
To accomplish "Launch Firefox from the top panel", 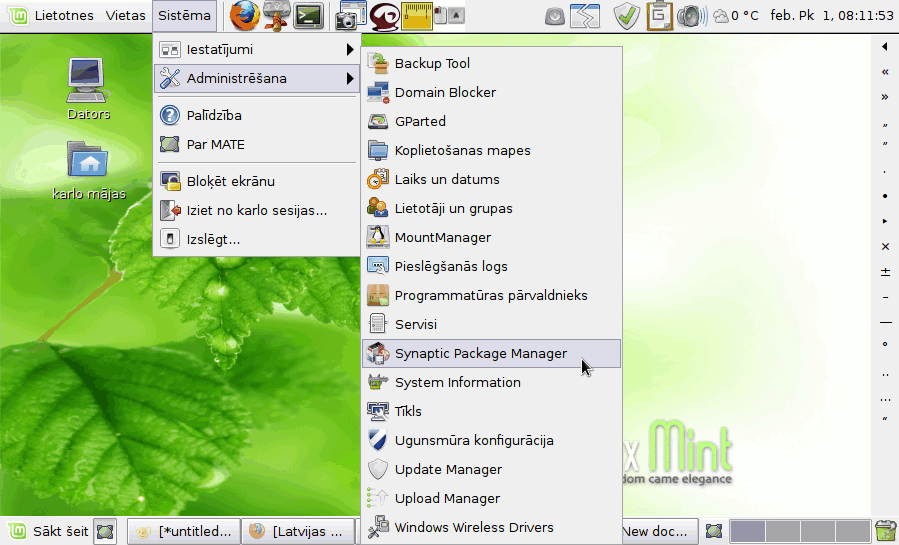I will [245, 15].
